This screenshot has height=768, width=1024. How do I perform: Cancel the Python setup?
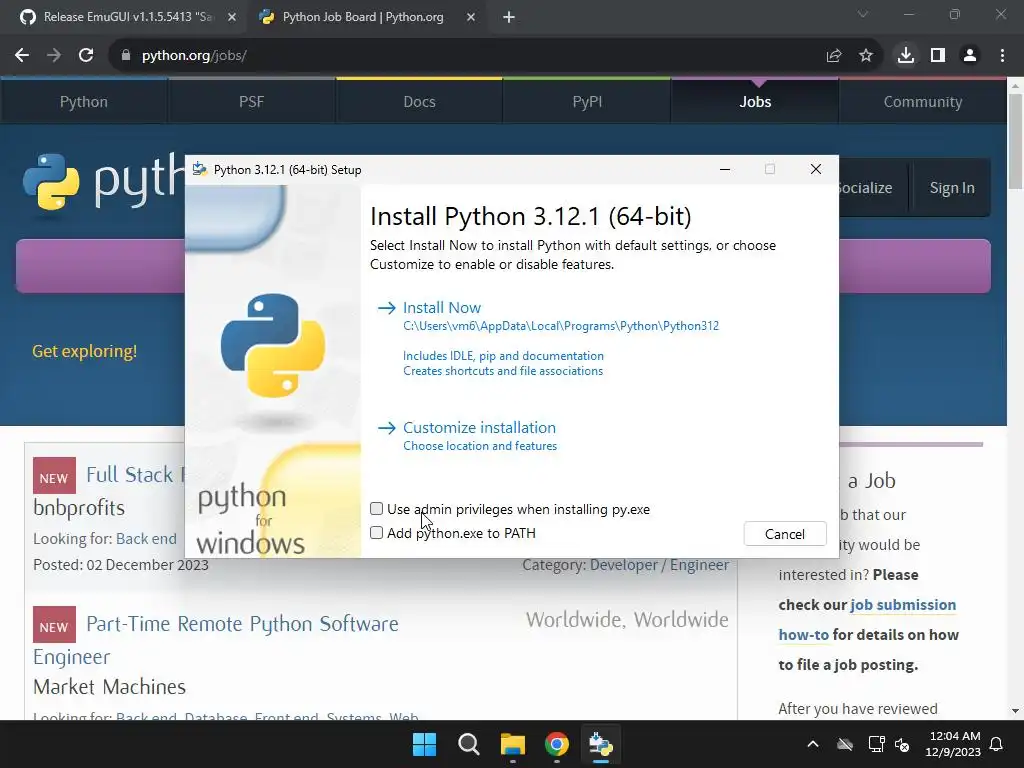click(x=785, y=534)
